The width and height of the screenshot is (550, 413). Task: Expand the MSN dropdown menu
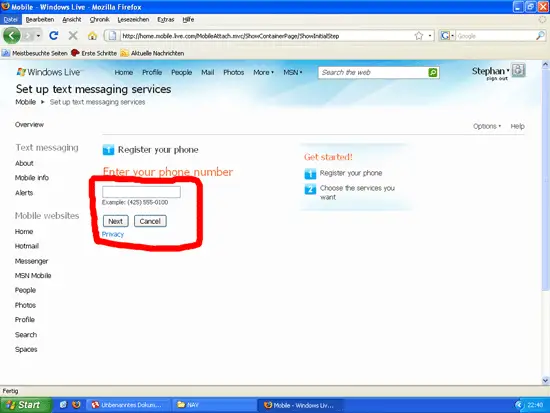[293, 72]
